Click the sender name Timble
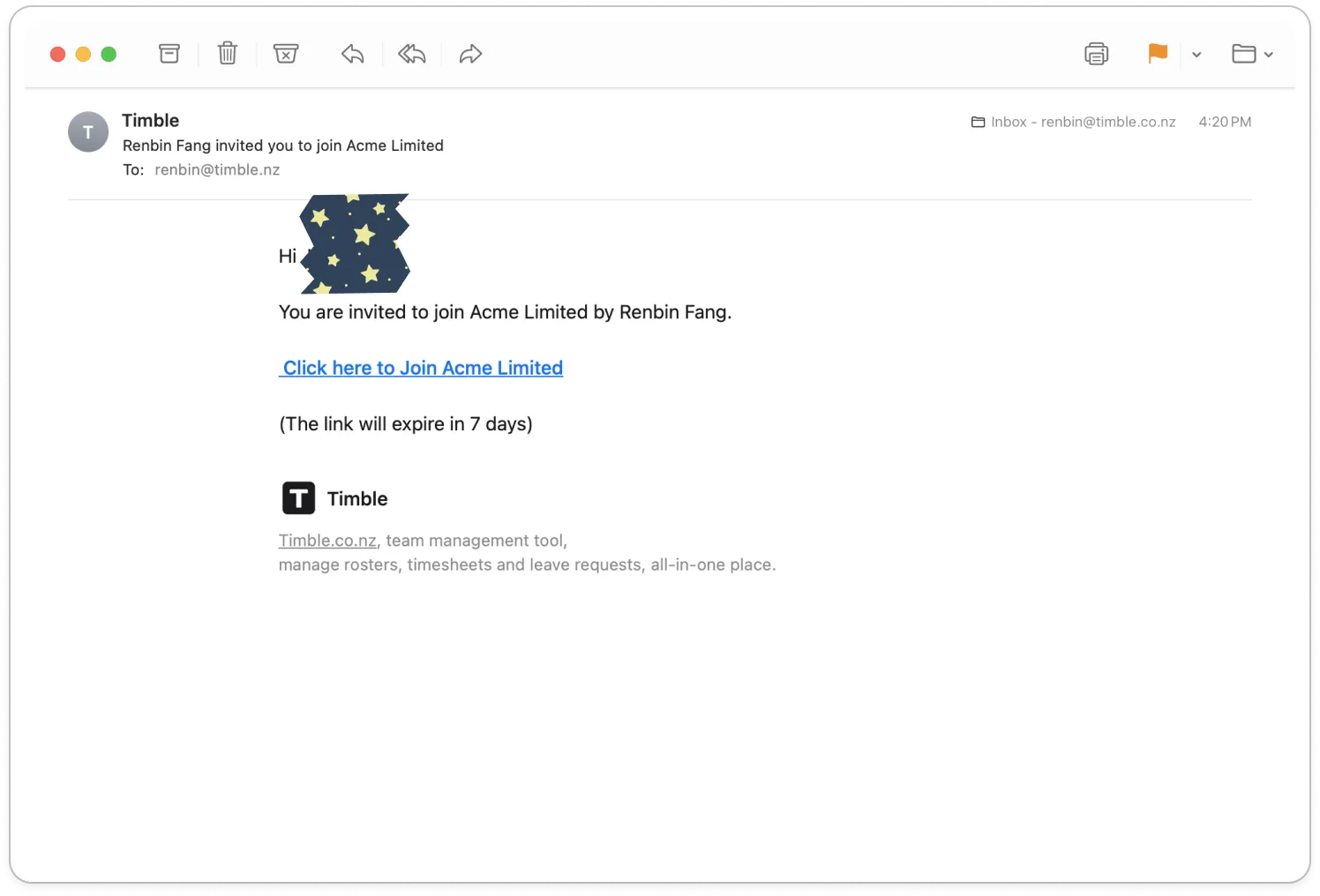This screenshot has height=896, width=1320. [x=151, y=120]
